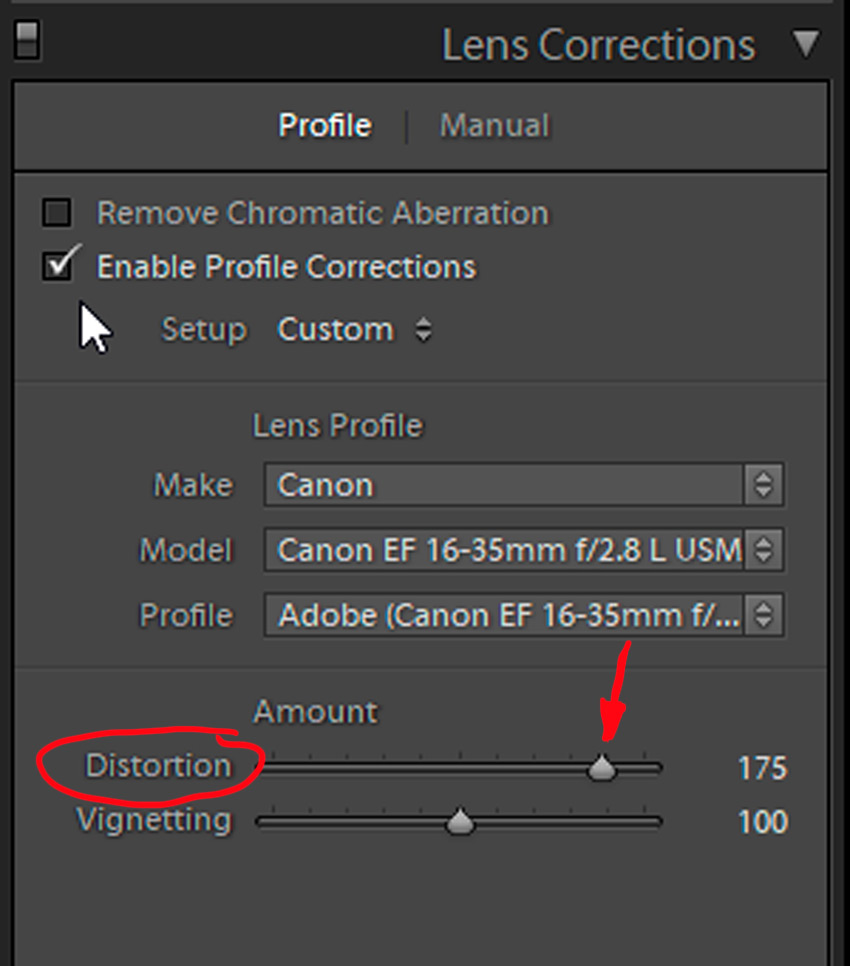The image size is (850, 966).
Task: Click the Distortion label
Action: (158, 766)
